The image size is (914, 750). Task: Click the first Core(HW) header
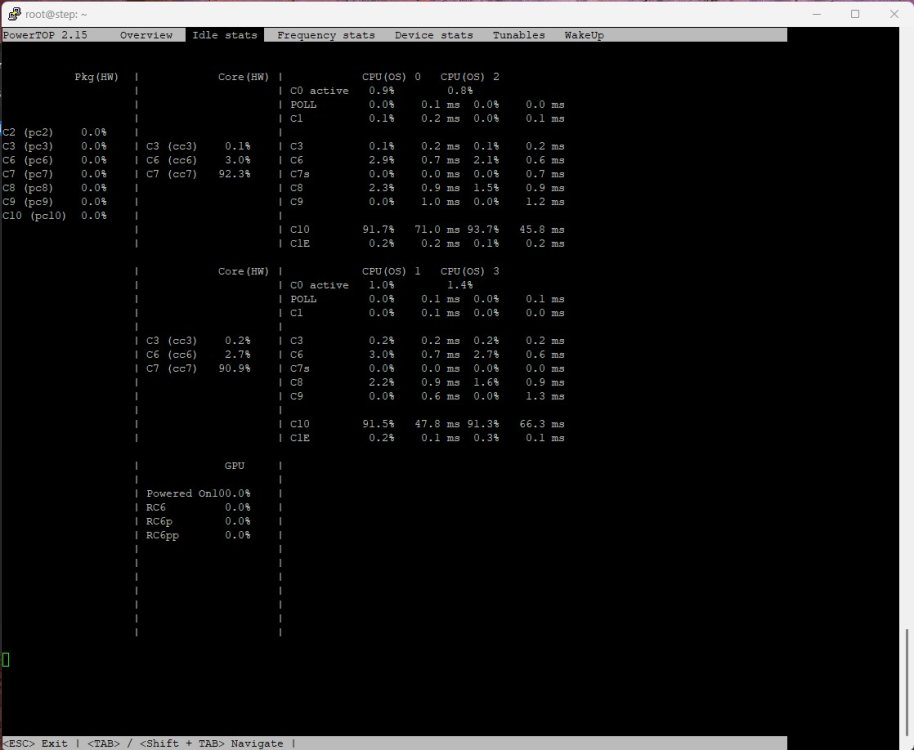[x=244, y=77]
